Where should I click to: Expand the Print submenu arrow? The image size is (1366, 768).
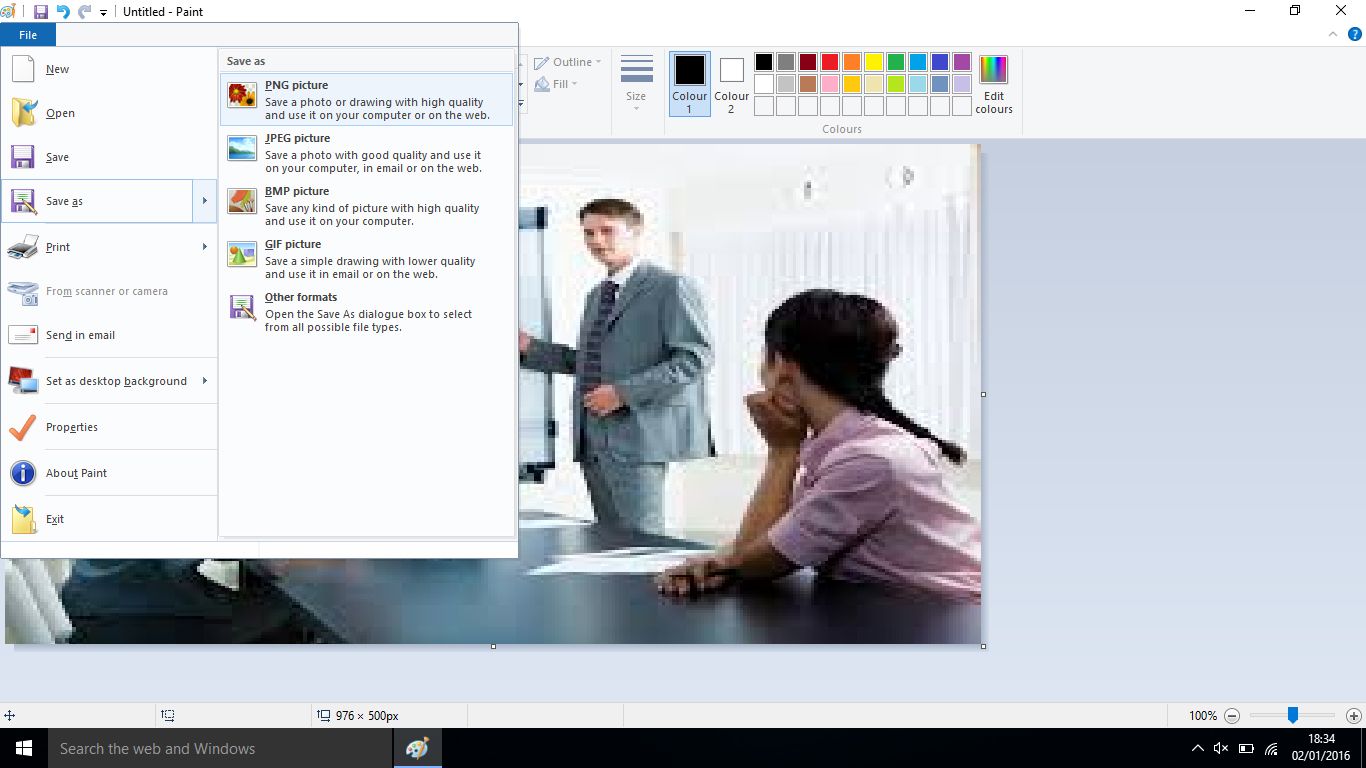pyautogui.click(x=204, y=246)
